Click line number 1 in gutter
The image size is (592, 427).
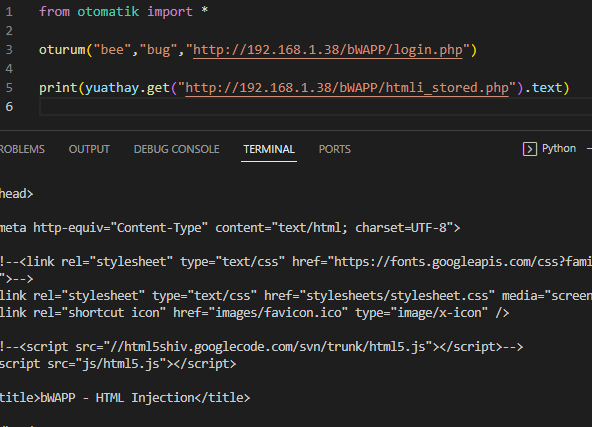pyautogui.click(x=9, y=12)
